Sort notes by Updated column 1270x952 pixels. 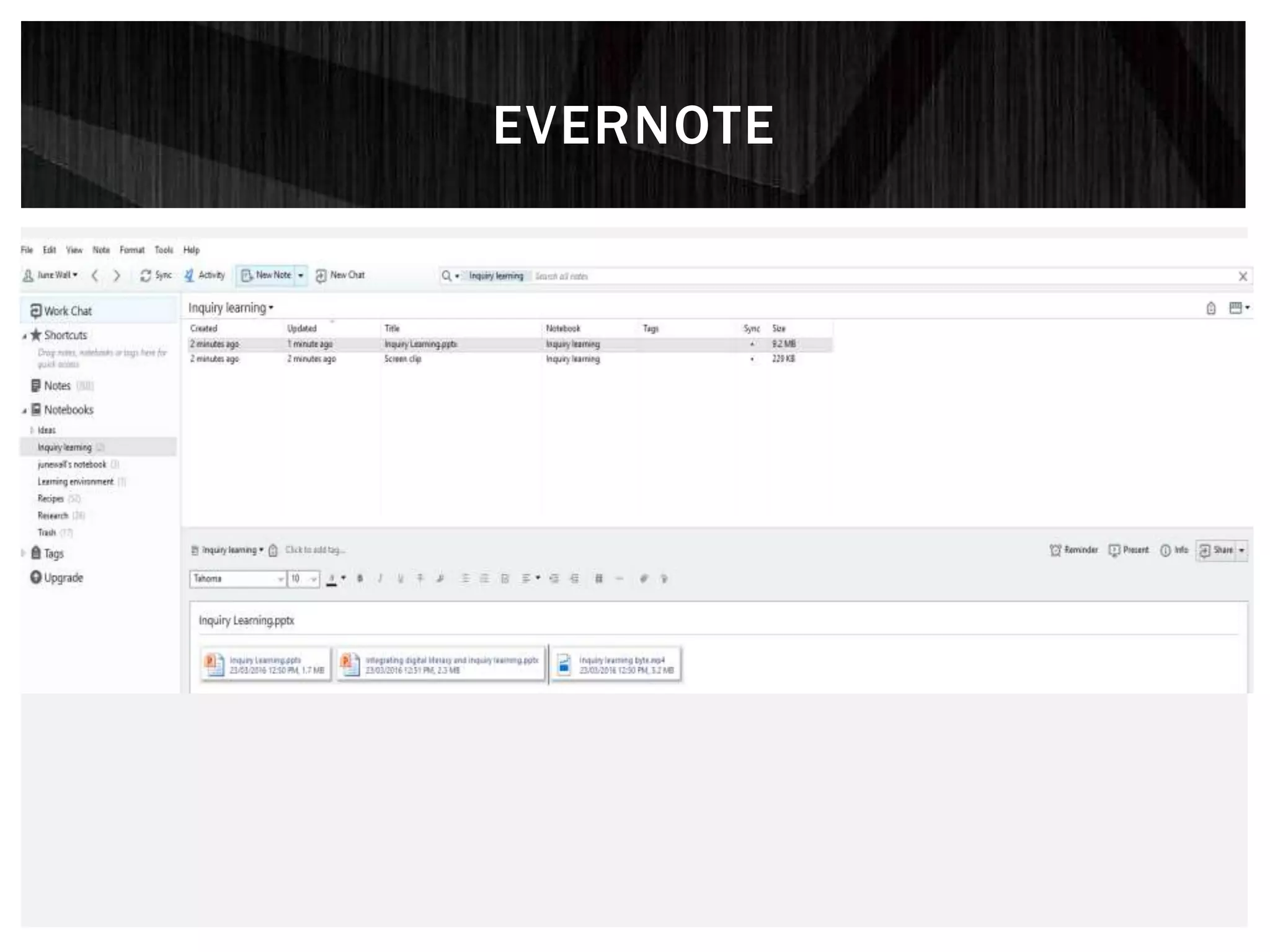pos(302,328)
